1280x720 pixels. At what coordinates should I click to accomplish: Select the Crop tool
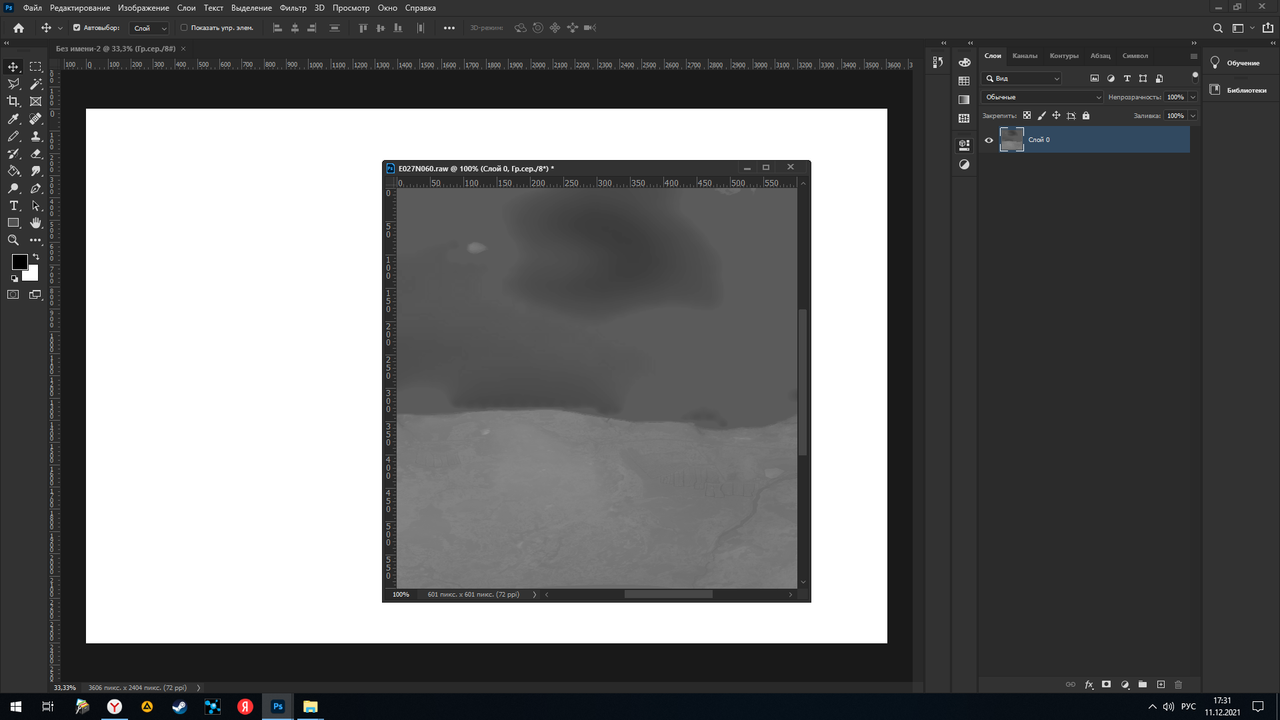click(x=14, y=101)
